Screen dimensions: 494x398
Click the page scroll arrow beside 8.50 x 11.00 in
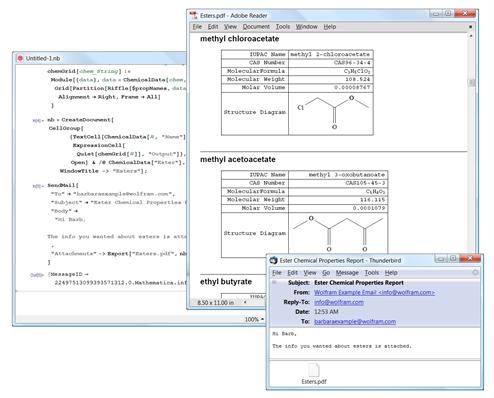[x=245, y=302]
